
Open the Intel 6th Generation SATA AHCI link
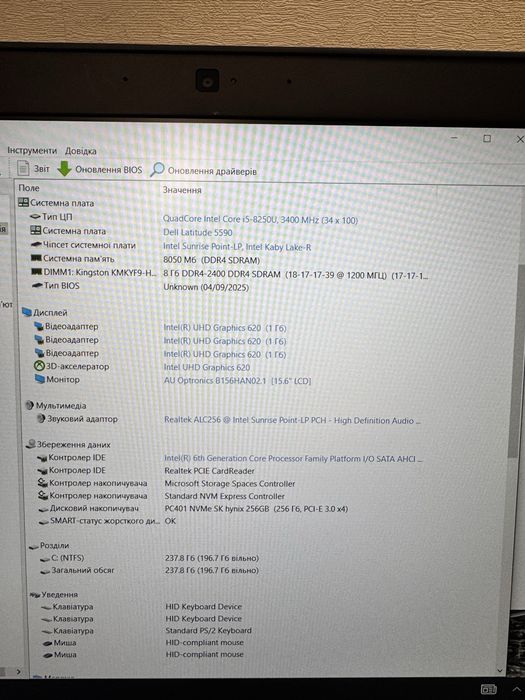(294, 458)
